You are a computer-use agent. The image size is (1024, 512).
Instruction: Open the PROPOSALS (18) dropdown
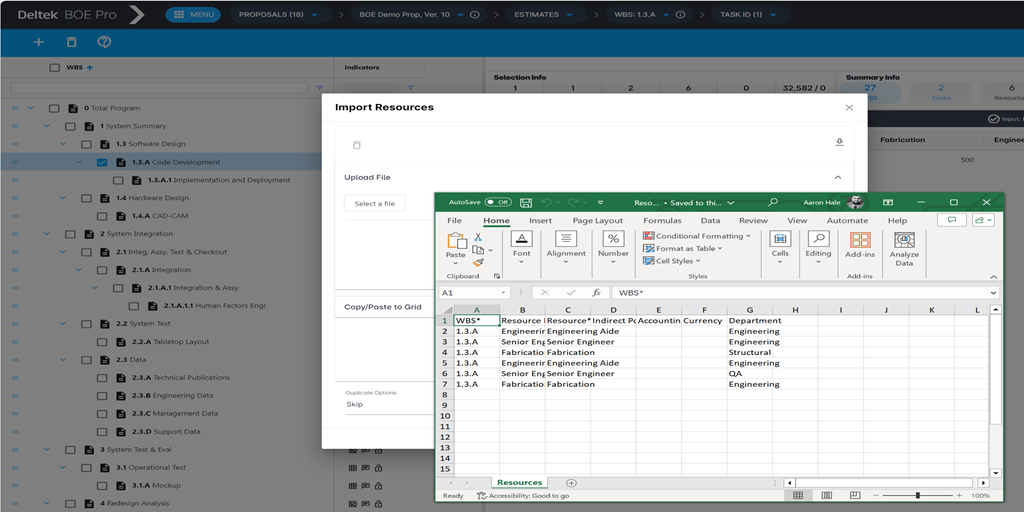[280, 15]
